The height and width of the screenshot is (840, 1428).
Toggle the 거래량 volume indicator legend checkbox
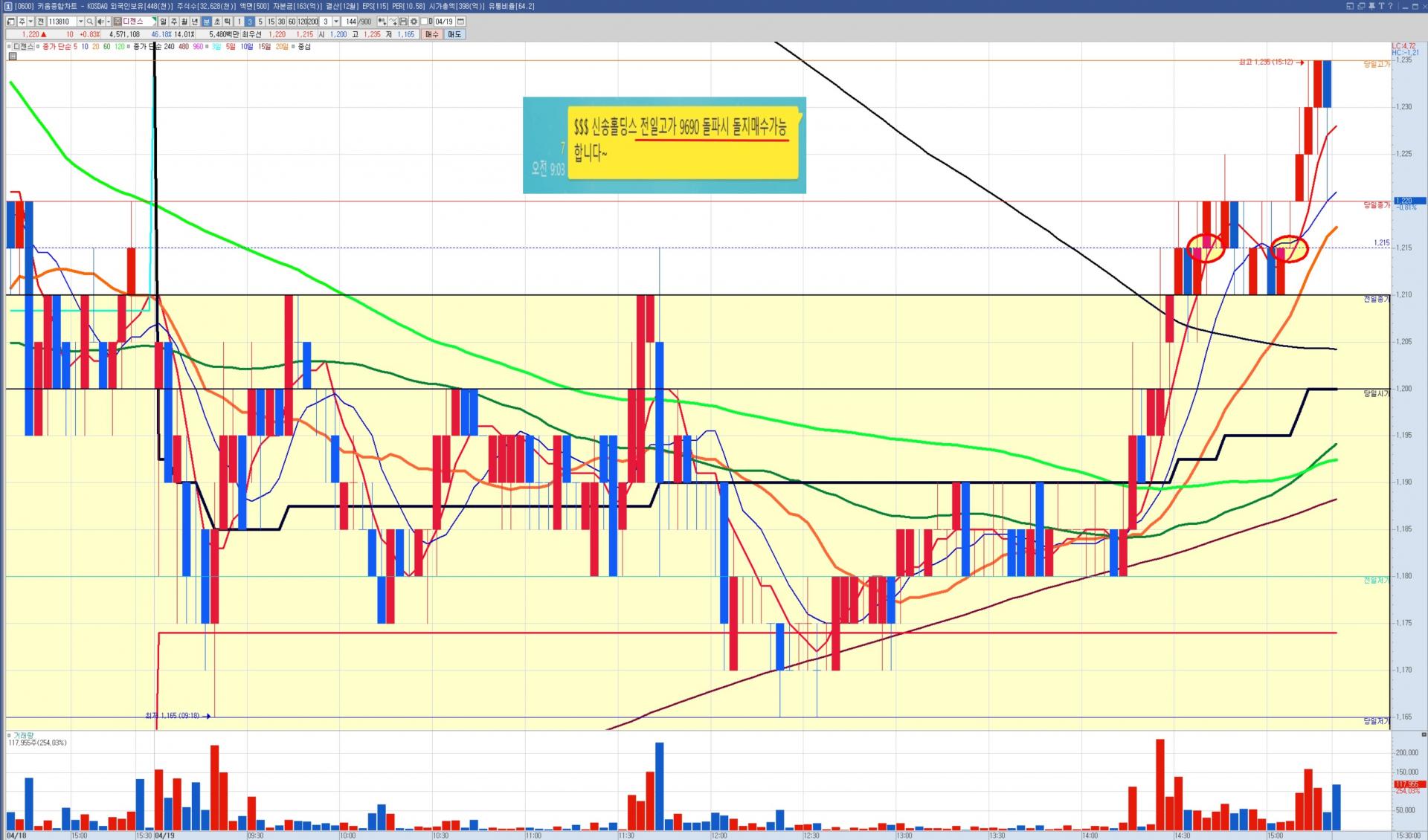click(9, 735)
